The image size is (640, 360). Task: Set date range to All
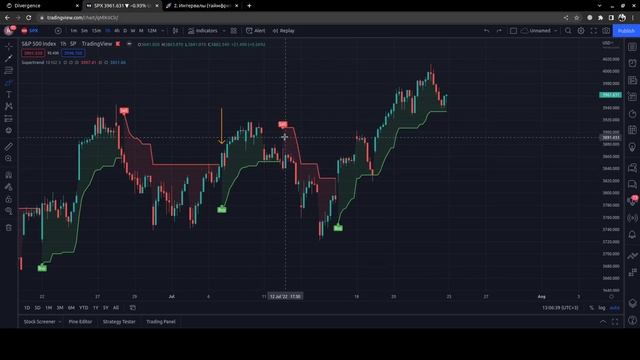click(x=116, y=308)
